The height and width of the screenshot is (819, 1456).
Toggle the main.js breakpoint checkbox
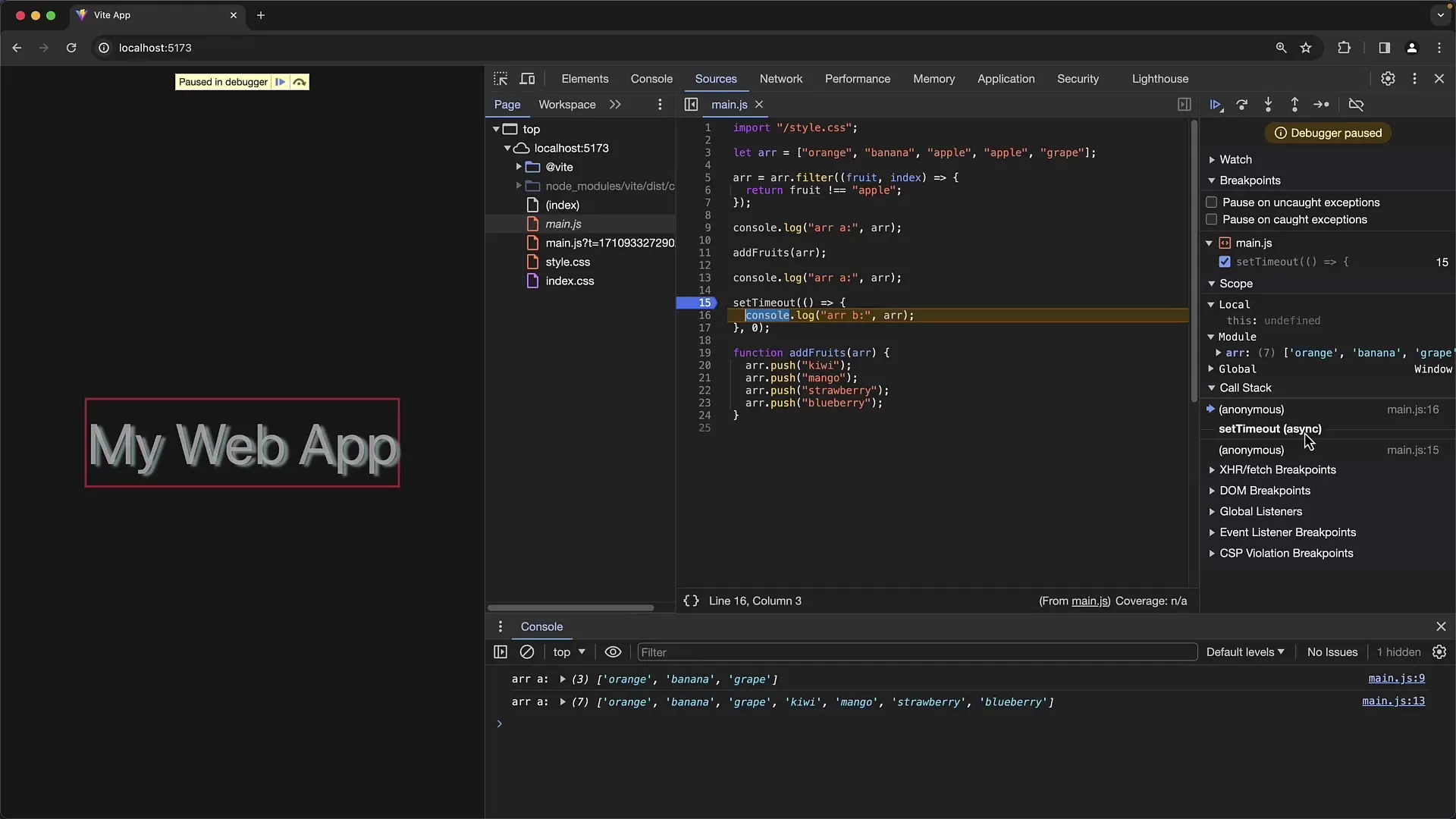1225,261
